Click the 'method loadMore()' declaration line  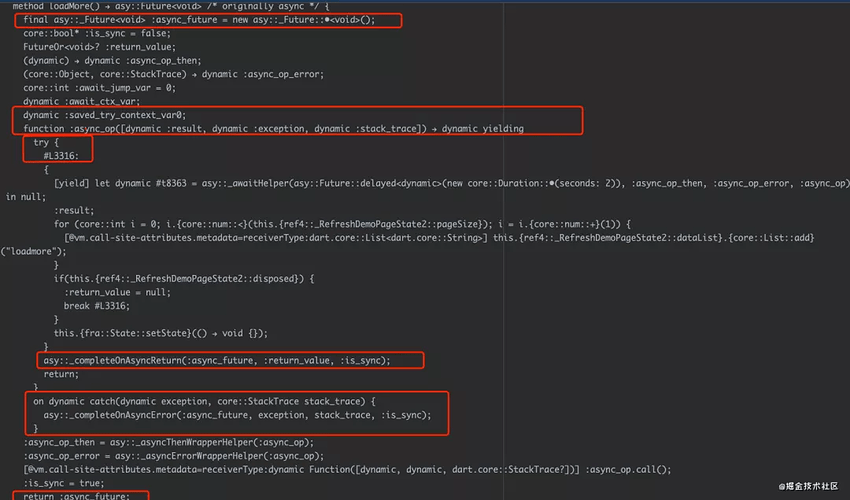(171, 6)
